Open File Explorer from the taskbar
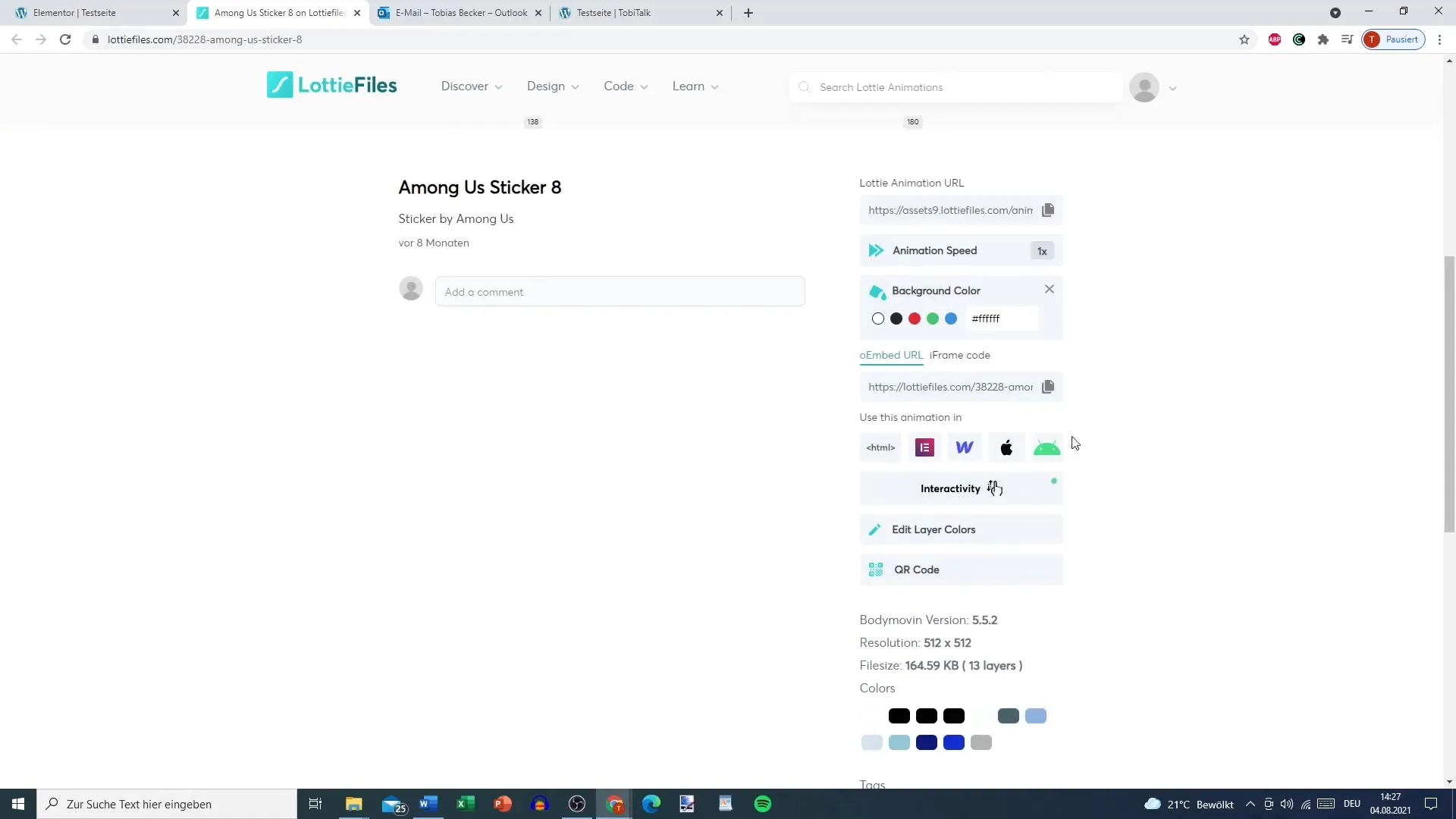Screen dimensions: 1456x819 [x=354, y=804]
